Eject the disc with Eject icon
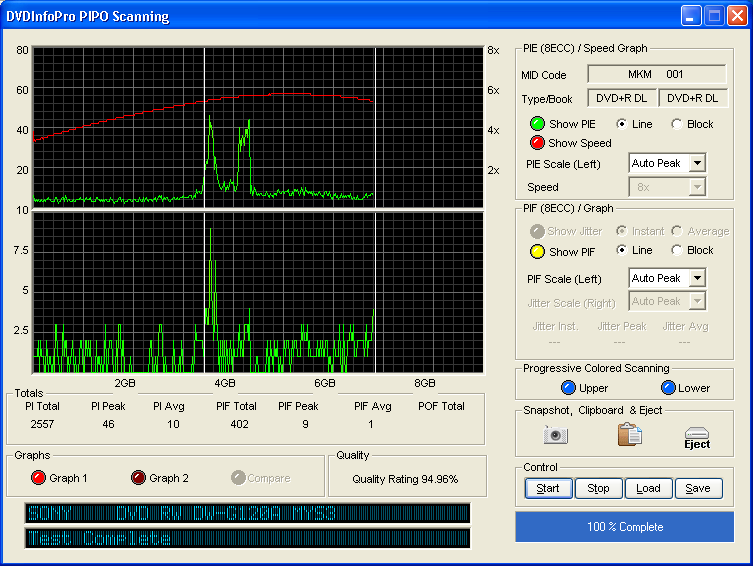 click(x=697, y=437)
